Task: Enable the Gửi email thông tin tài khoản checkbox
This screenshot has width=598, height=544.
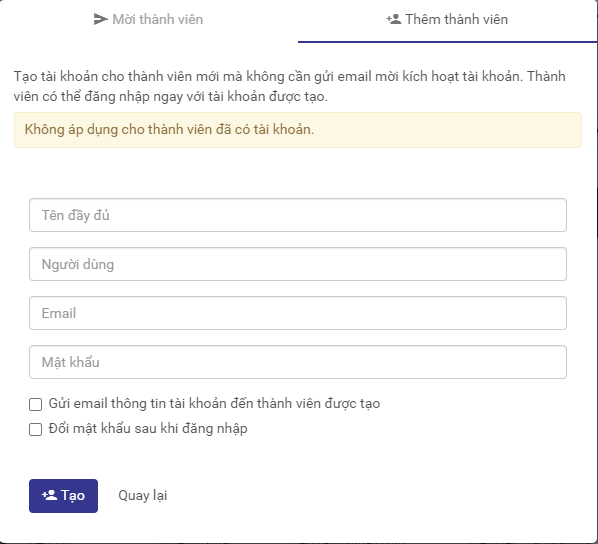Action: click(35, 404)
